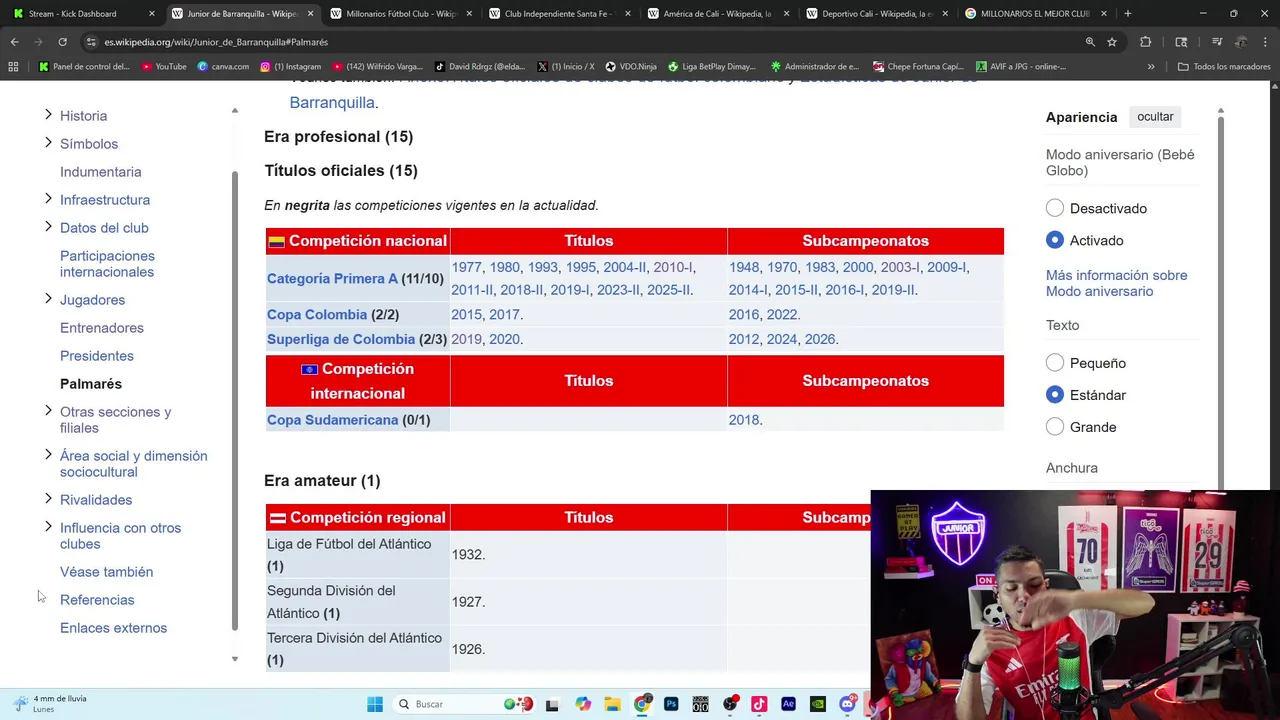Set text size to Estándar
Image resolution: width=1280 pixels, height=720 pixels.
click(1055, 395)
